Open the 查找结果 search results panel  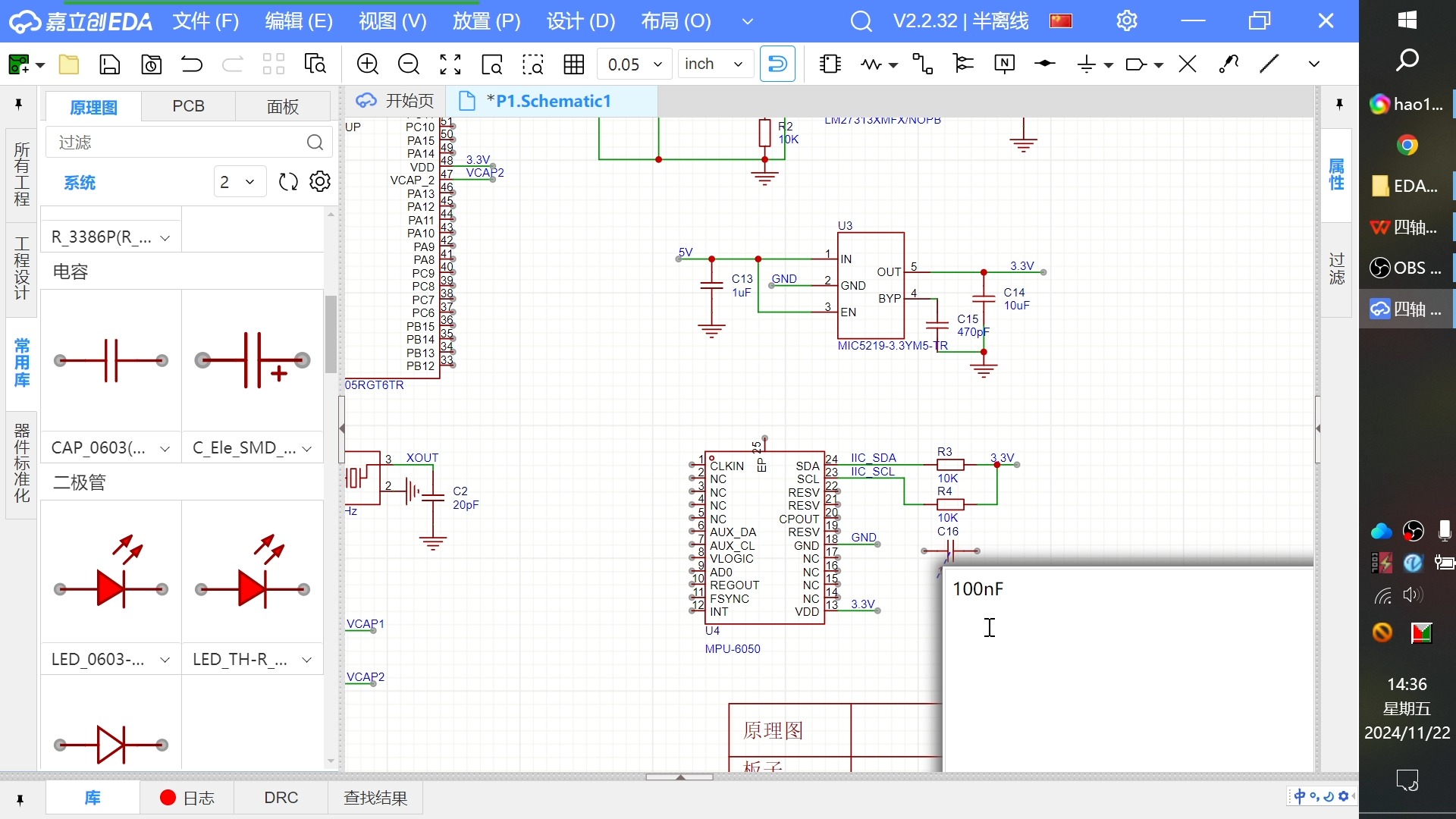(x=375, y=797)
